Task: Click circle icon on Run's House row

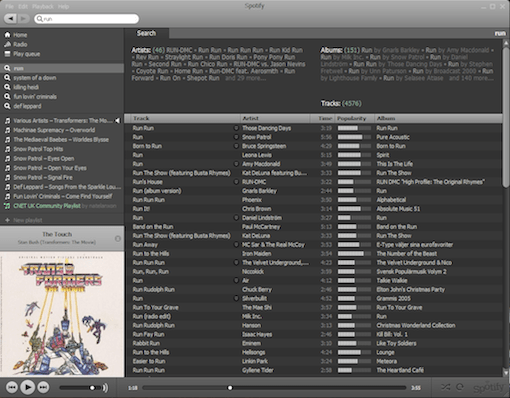Action: (x=236, y=182)
